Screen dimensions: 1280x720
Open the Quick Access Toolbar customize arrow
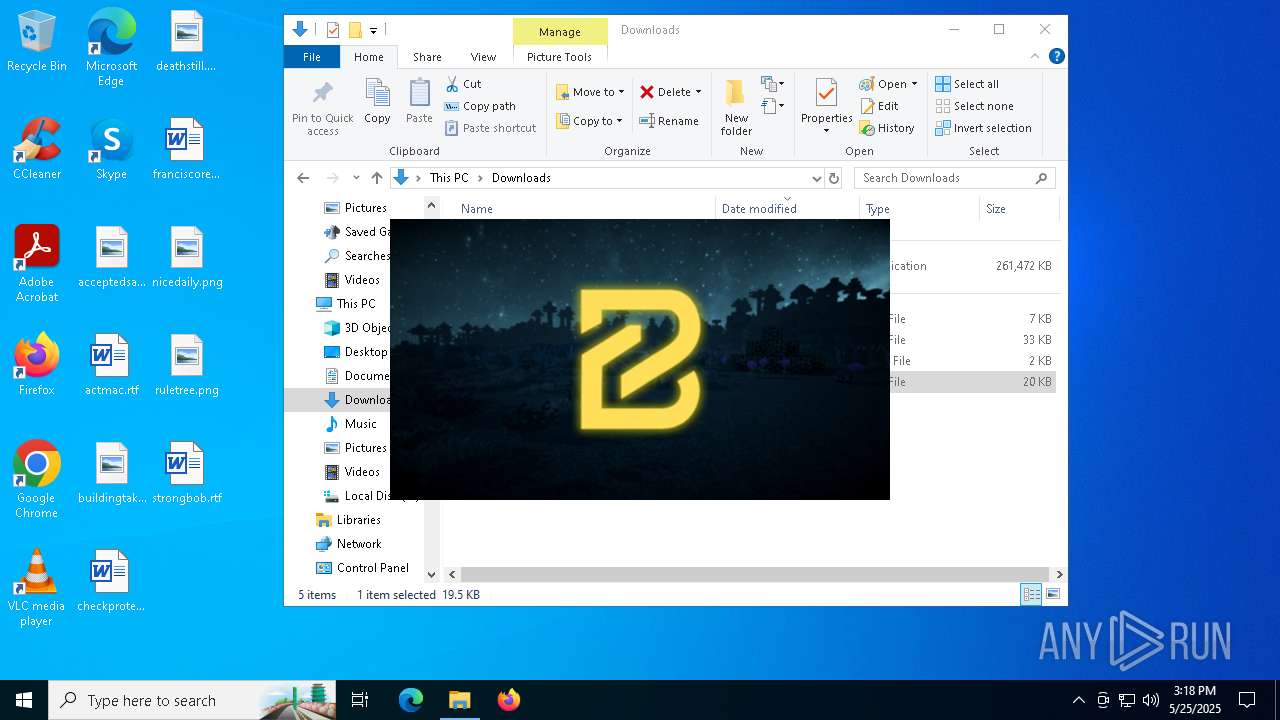point(373,30)
